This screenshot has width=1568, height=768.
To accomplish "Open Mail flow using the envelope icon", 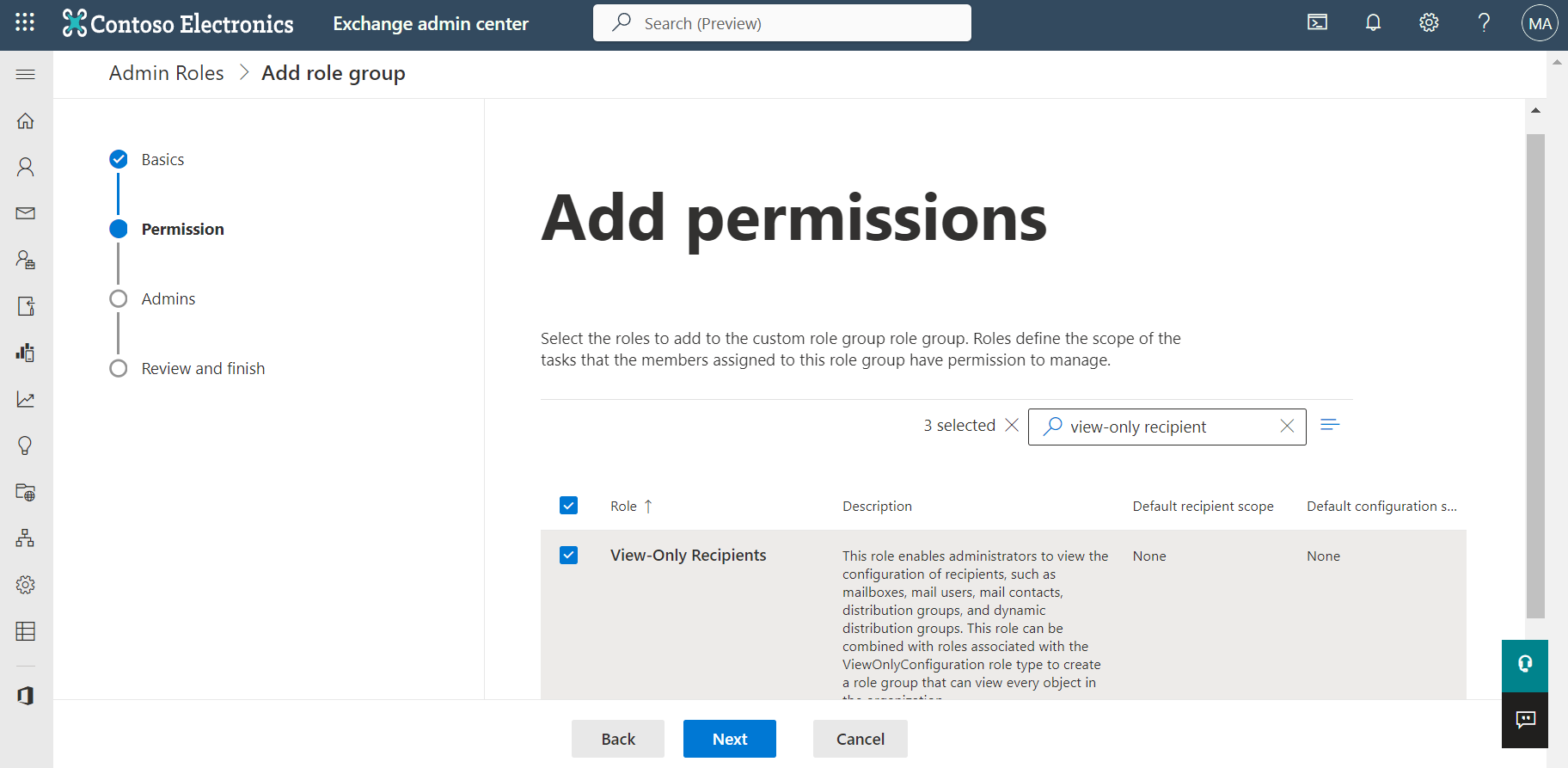I will [25, 213].
